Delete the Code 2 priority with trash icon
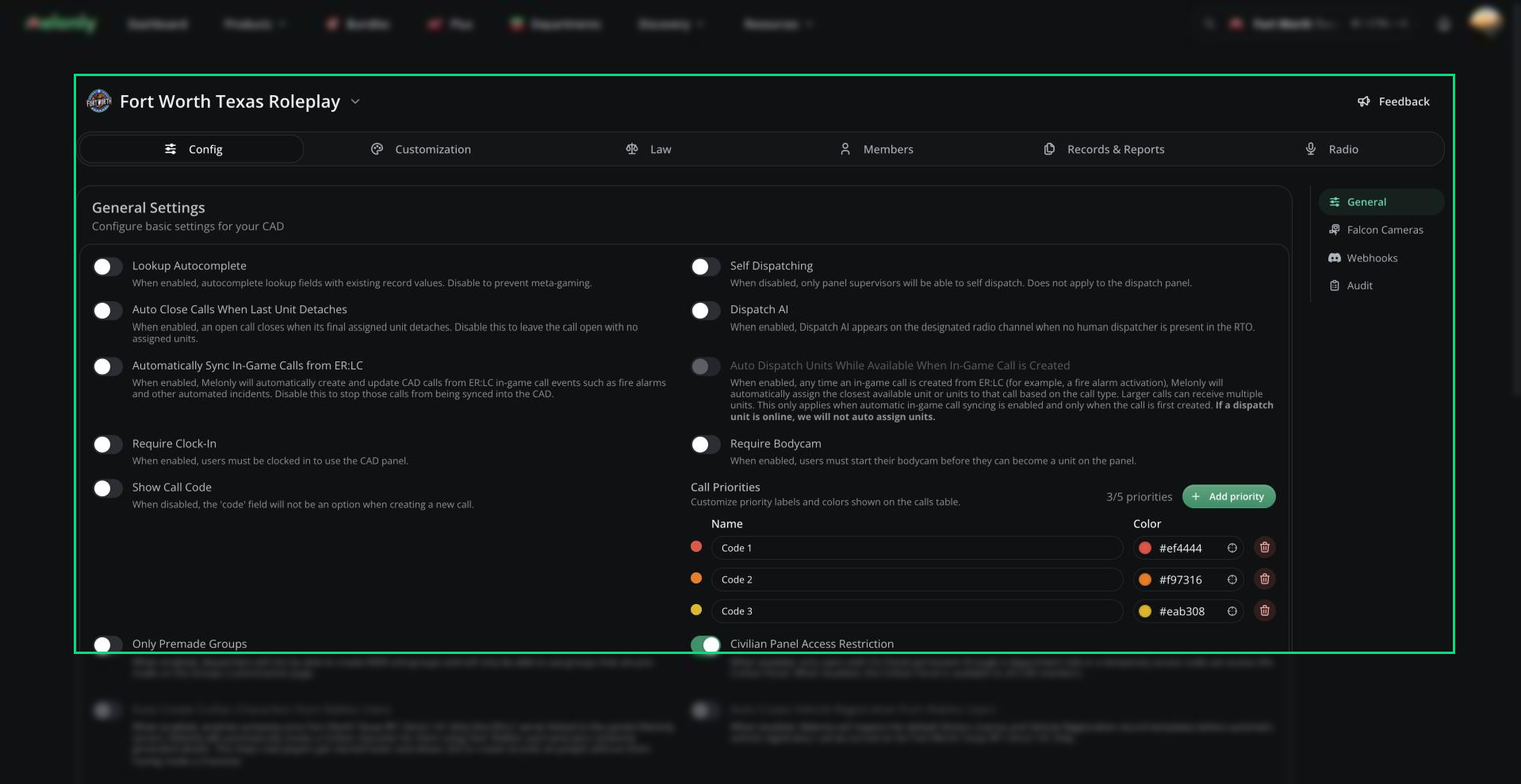This screenshot has width=1521, height=784. point(1265,579)
